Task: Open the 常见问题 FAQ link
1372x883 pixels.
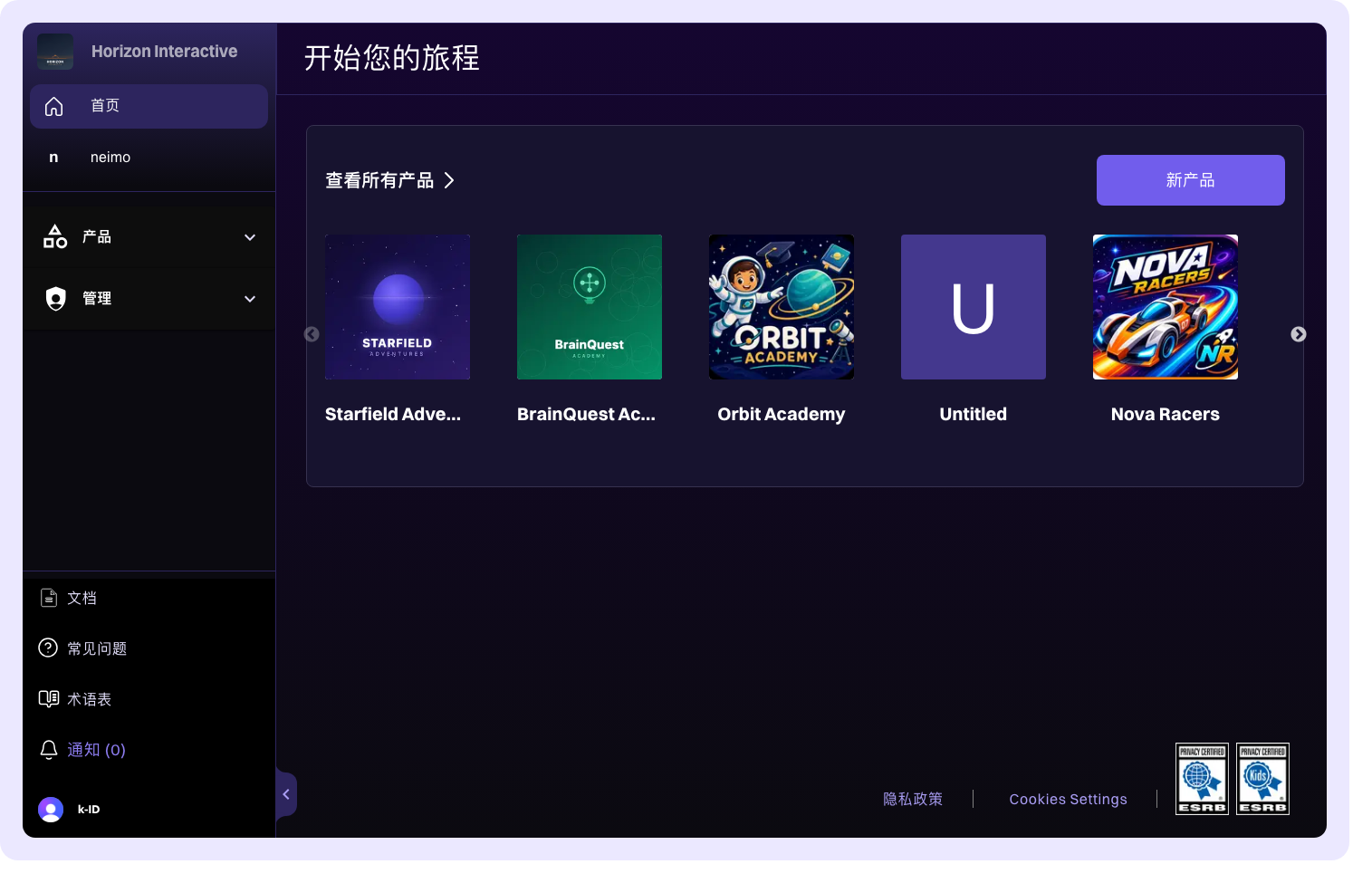Action: coord(82,648)
